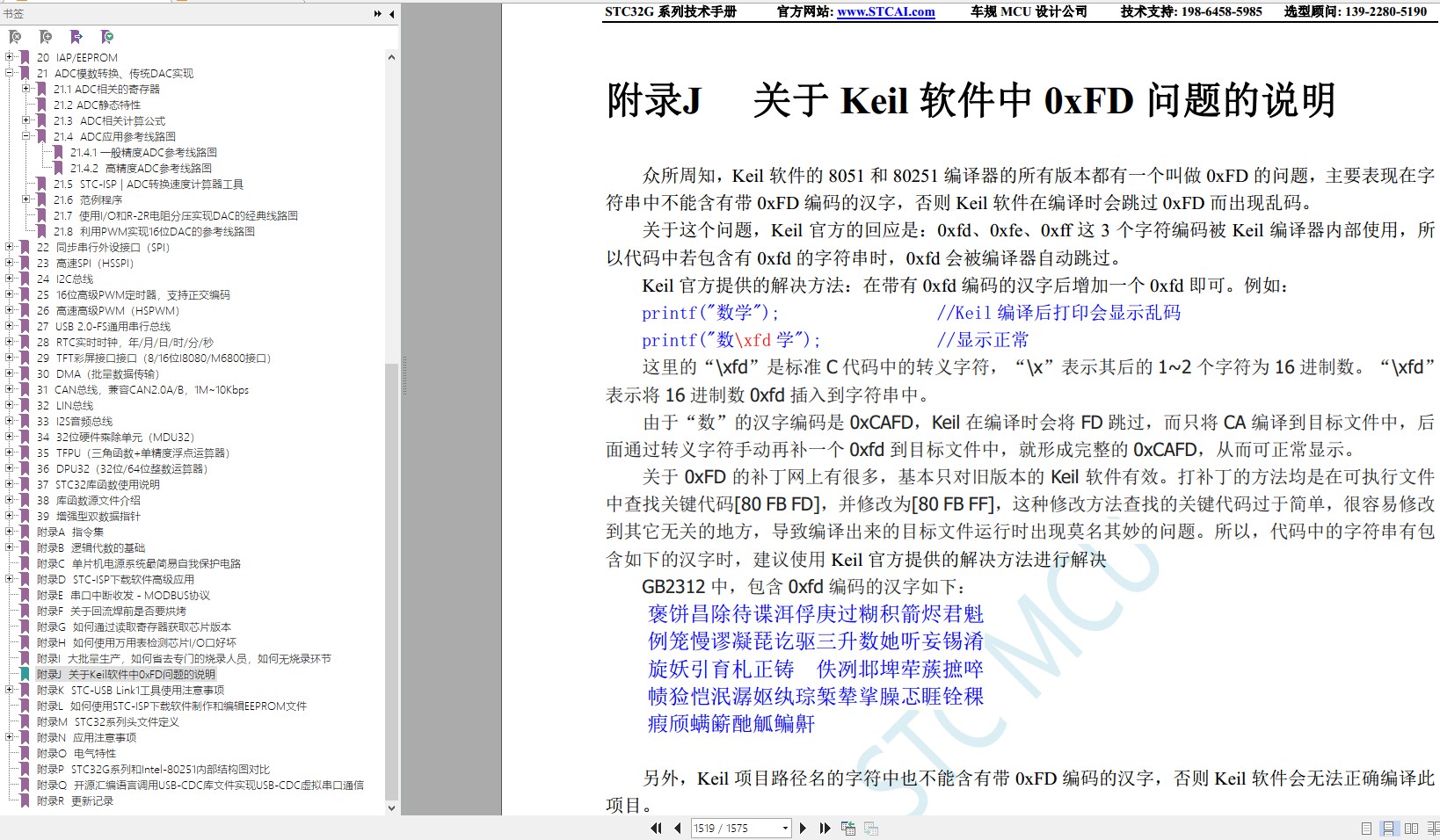Viewport: 1440px width, 840px height.
Task: Go to the previous page
Action: 677,828
